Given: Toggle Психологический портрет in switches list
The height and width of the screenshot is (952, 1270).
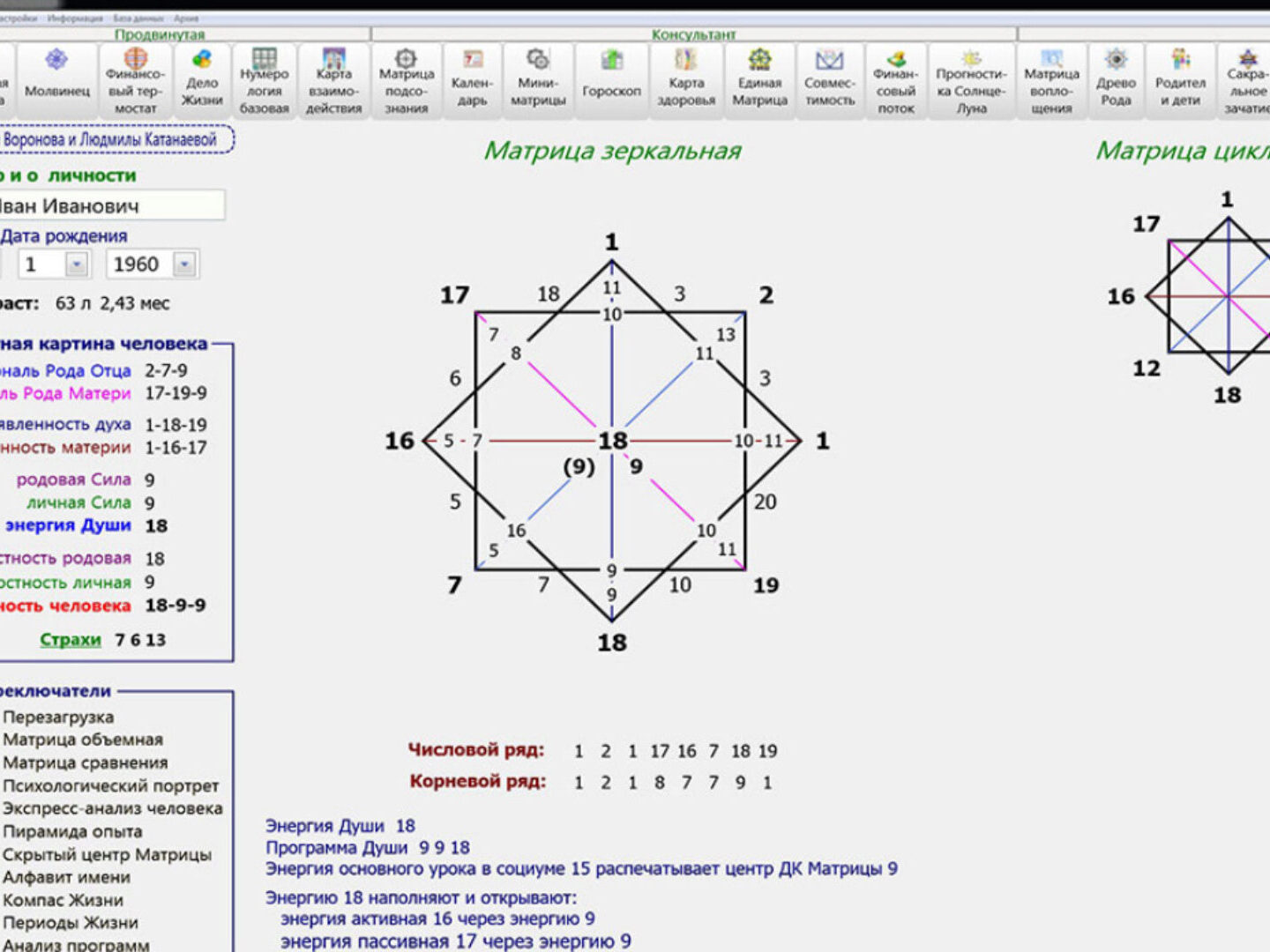Looking at the screenshot, I should tap(110, 785).
